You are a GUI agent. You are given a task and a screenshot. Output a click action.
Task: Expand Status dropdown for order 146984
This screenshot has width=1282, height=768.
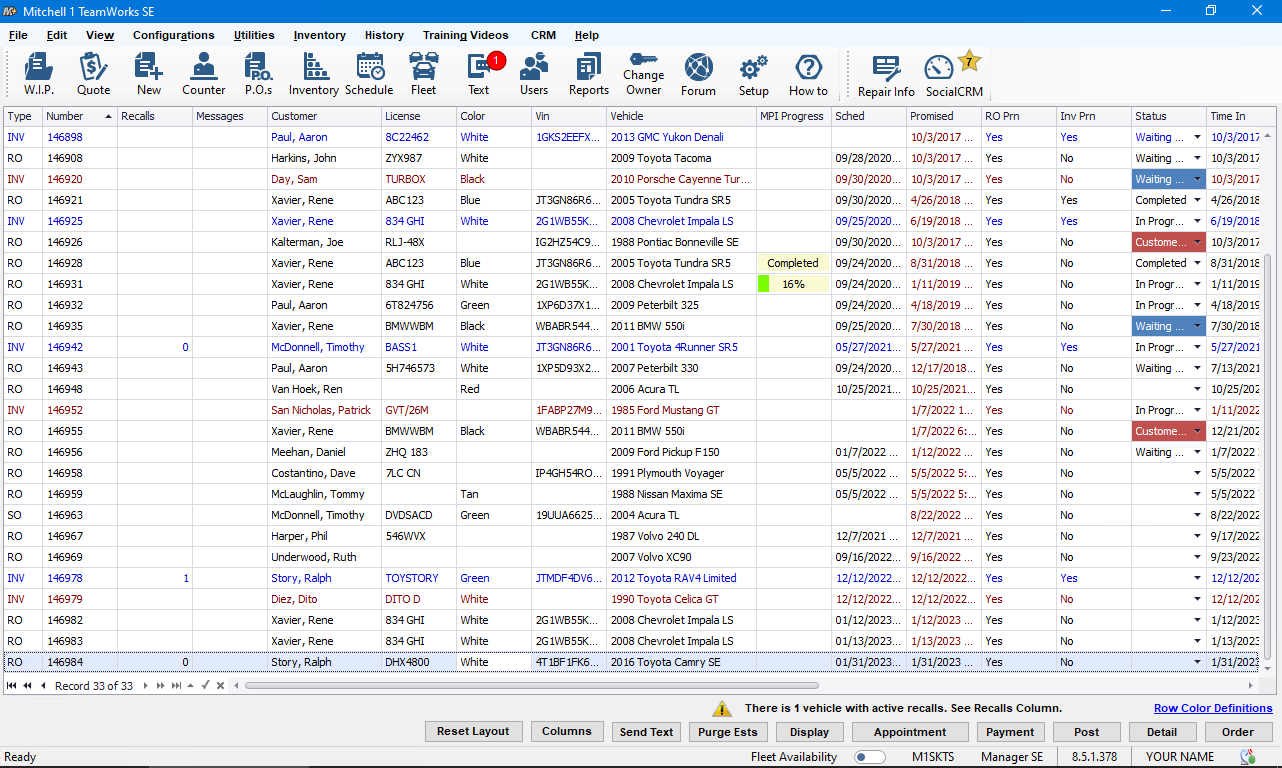tap(1198, 662)
